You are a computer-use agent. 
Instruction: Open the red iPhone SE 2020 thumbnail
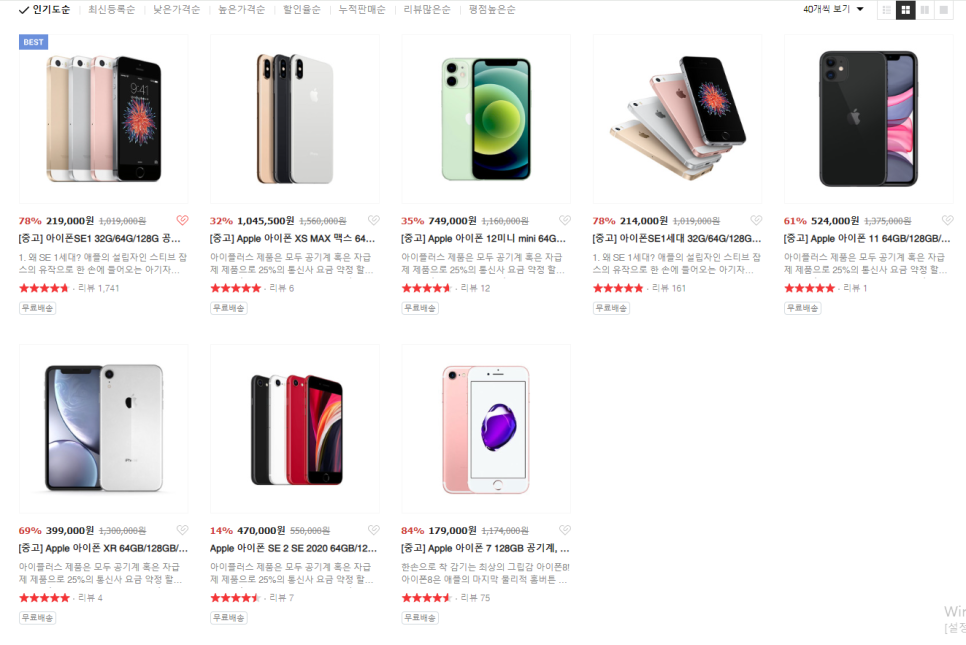295,429
